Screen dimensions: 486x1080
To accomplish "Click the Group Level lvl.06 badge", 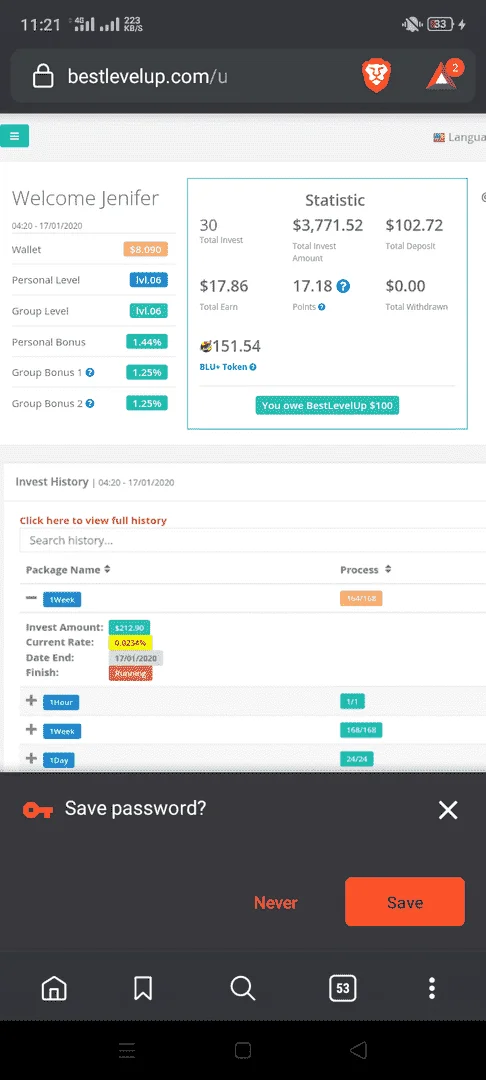I will (x=149, y=311).
